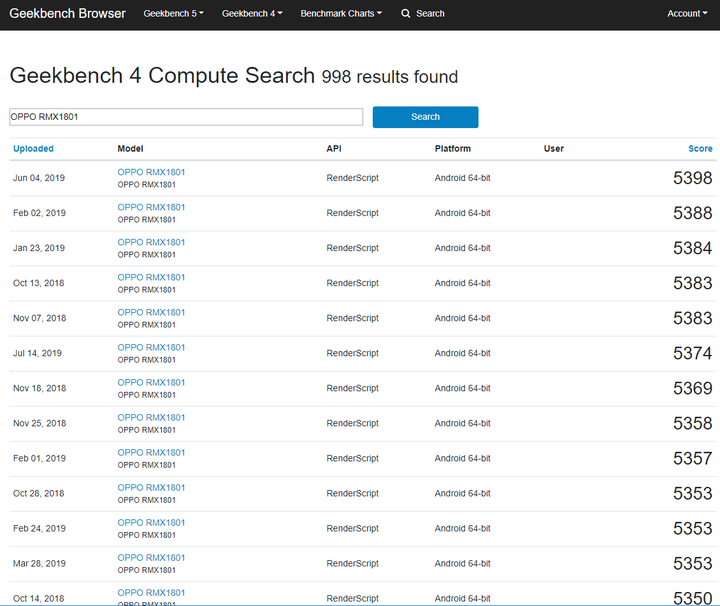720x606 pixels.
Task: Go to Geekbench Browser home link
Action: click(x=67, y=13)
